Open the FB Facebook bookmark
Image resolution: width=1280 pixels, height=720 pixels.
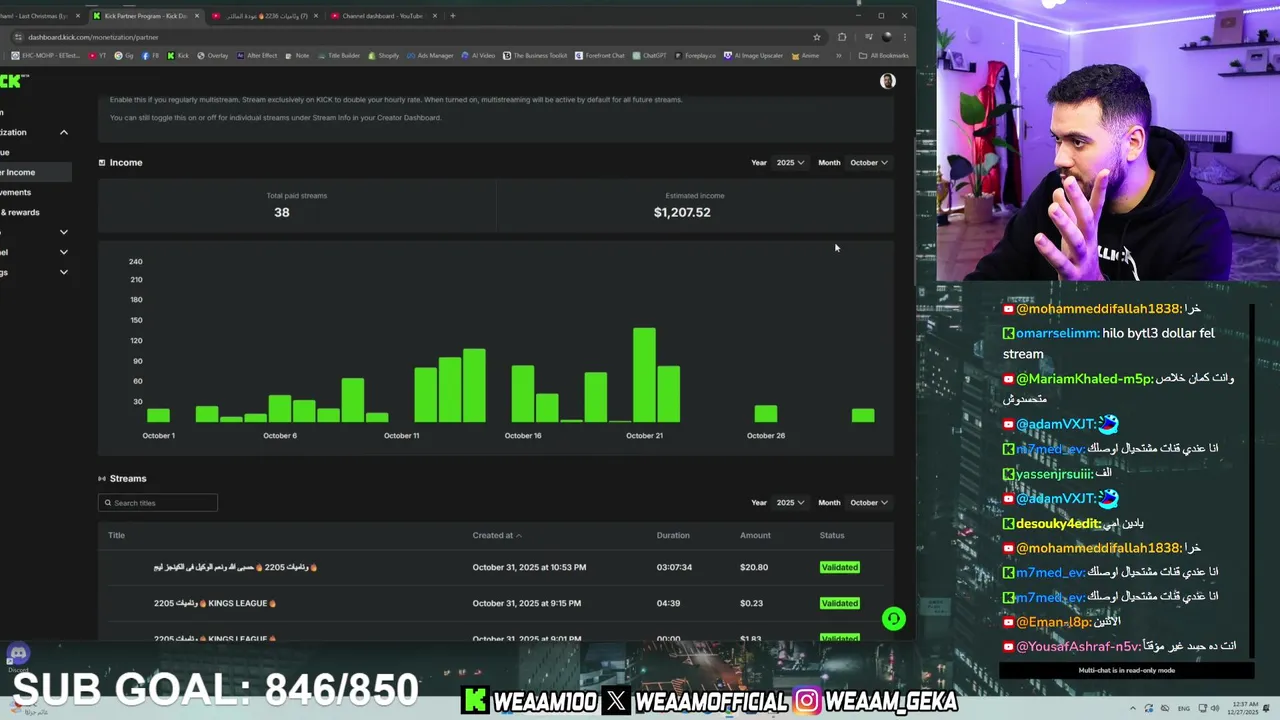151,56
